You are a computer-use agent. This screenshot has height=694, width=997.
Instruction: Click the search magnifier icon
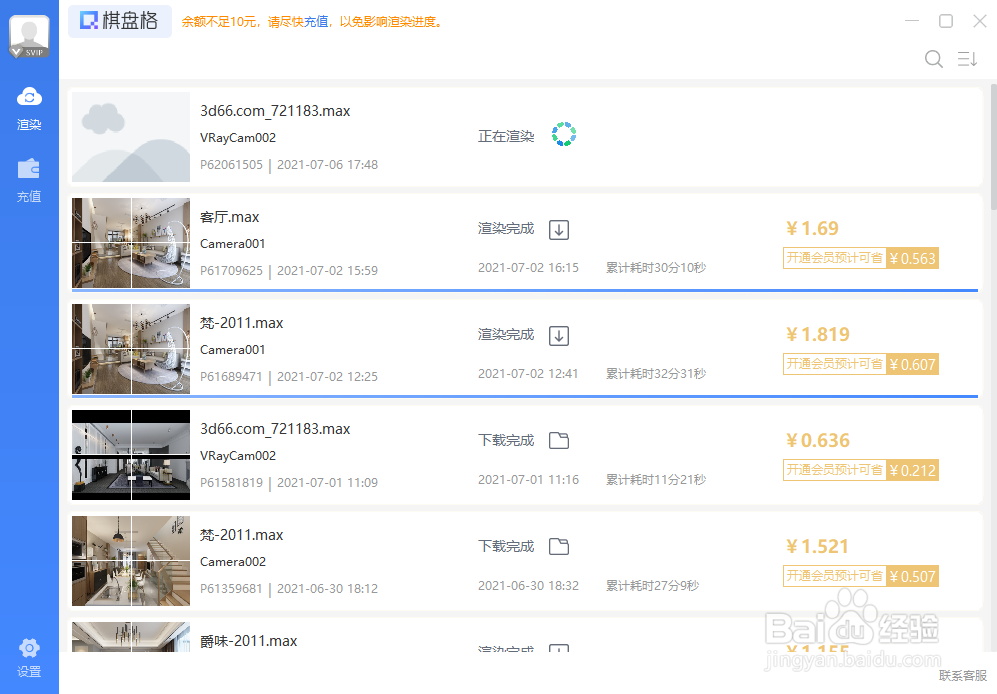[933, 59]
